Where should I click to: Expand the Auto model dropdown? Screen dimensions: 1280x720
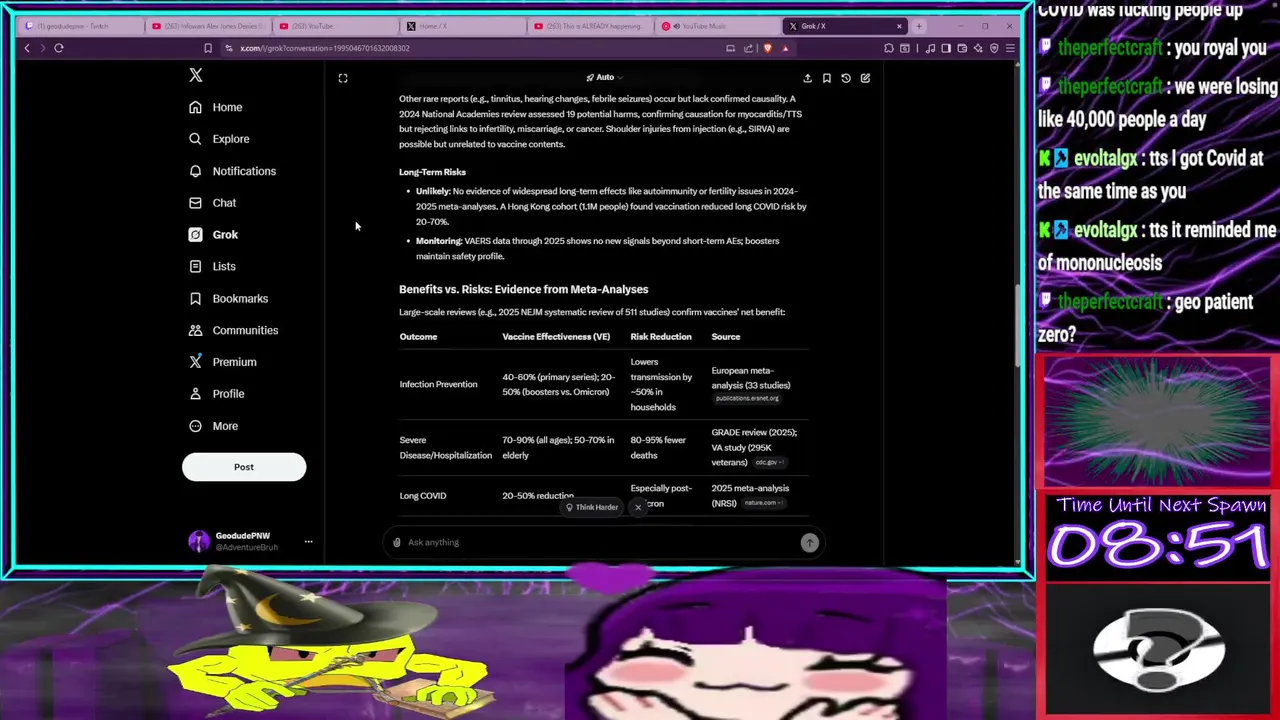point(605,77)
